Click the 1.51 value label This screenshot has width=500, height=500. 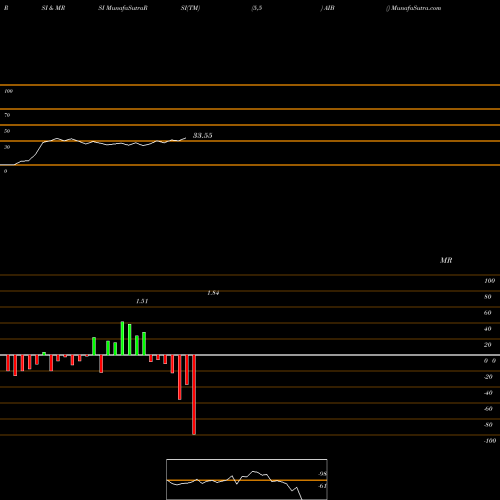pyautogui.click(x=142, y=301)
